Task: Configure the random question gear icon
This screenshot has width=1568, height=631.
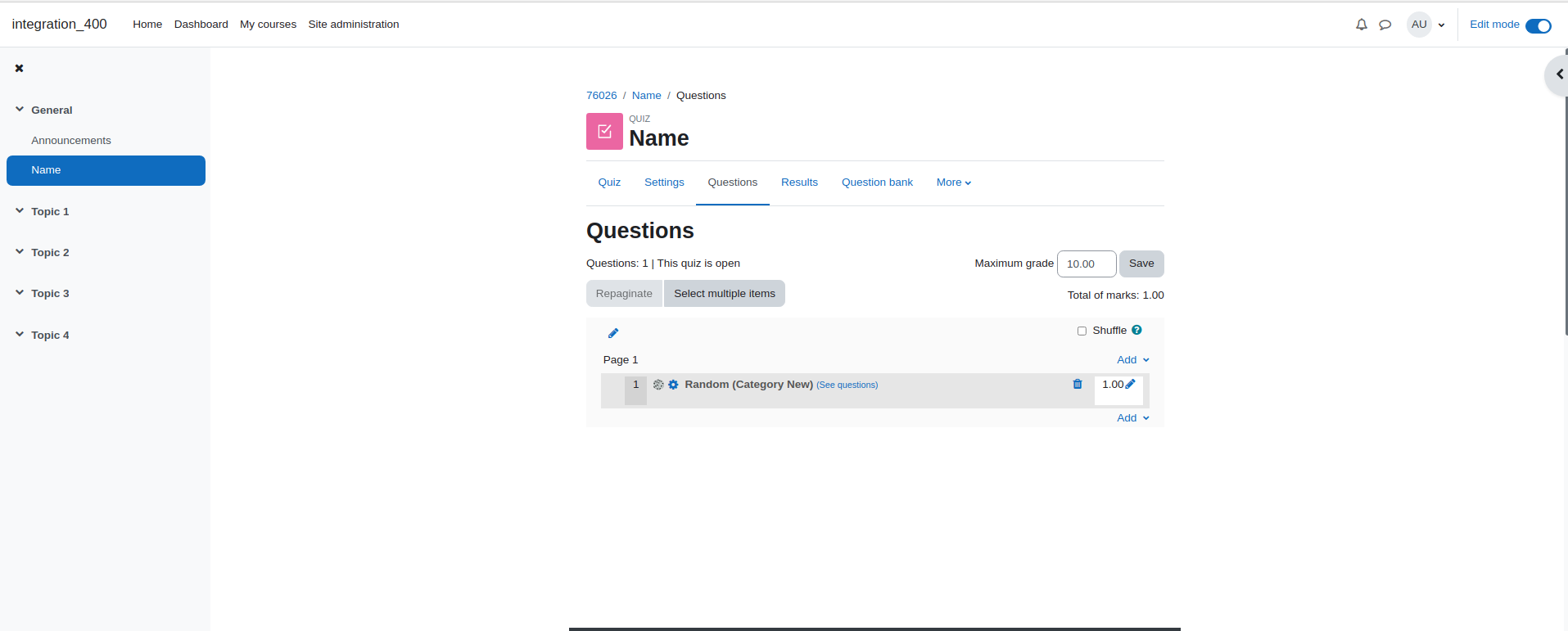Action: [x=673, y=385]
